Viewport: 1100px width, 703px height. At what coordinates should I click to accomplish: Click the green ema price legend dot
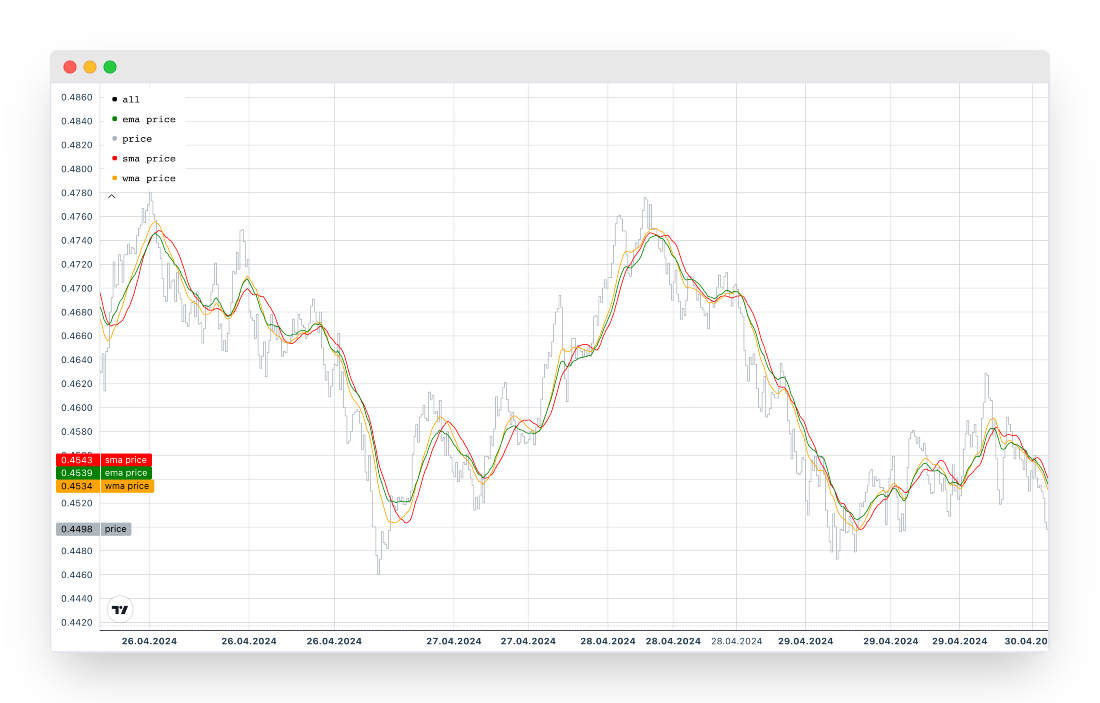coord(114,119)
